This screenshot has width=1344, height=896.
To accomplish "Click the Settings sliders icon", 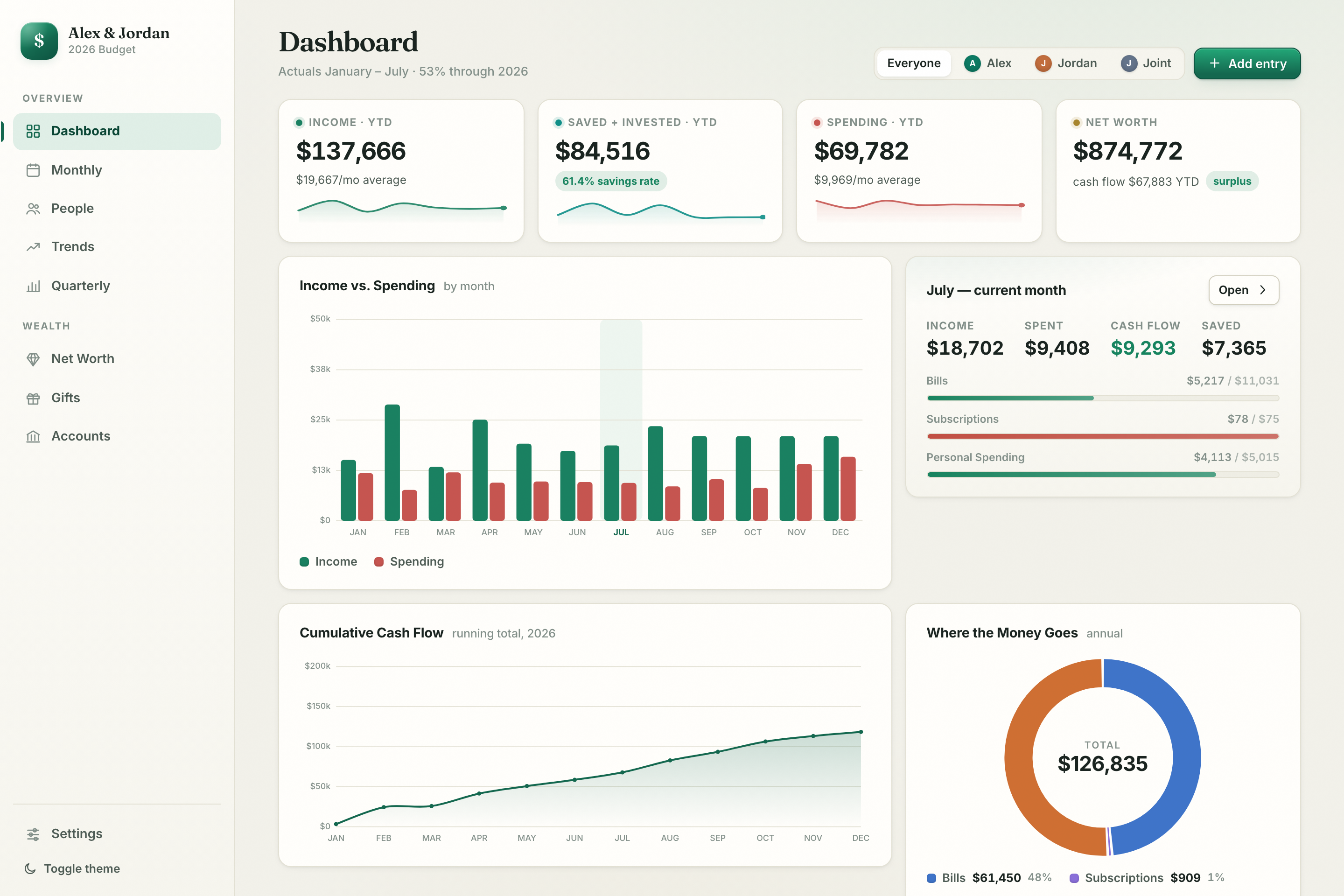I will pos(33,834).
